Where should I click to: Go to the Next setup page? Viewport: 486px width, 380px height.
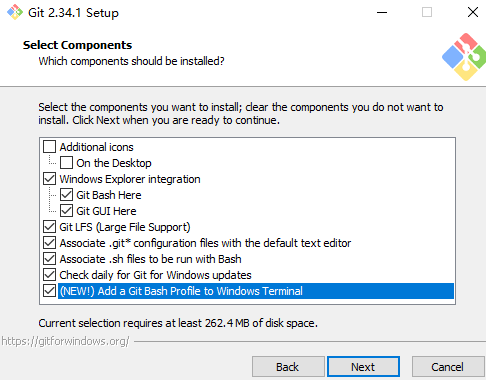coord(363,367)
